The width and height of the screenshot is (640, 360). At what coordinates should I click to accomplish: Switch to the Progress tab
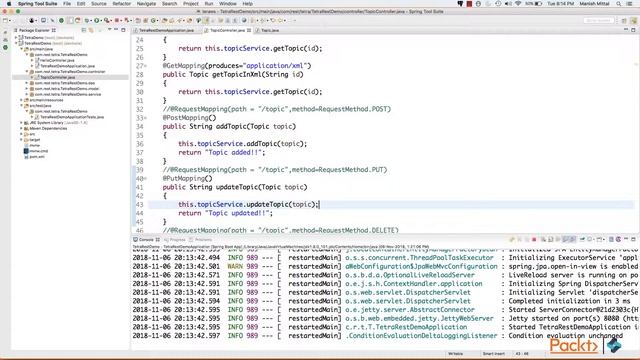click(175, 240)
